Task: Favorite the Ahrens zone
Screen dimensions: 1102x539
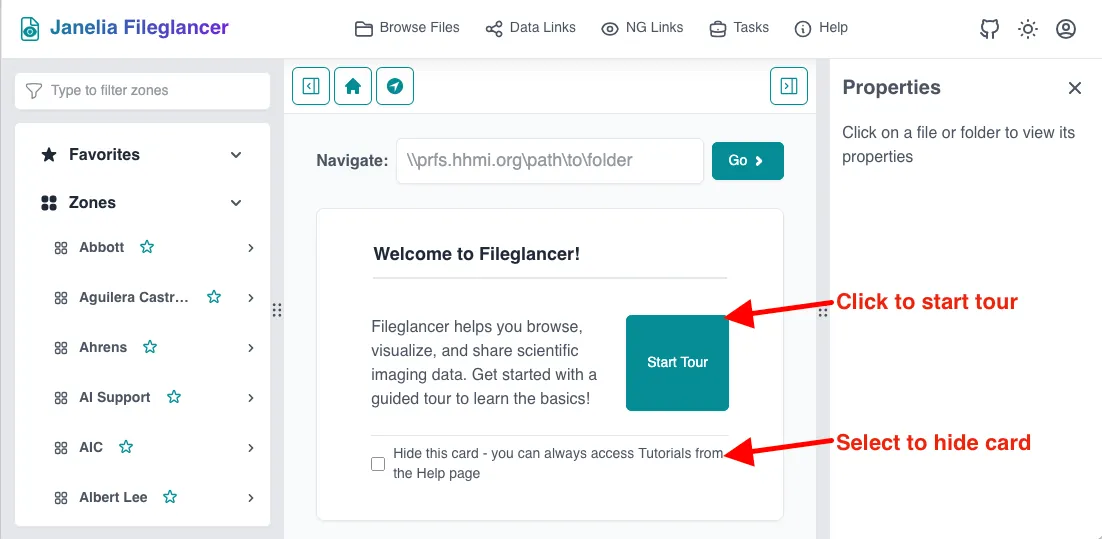Action: [x=149, y=347]
